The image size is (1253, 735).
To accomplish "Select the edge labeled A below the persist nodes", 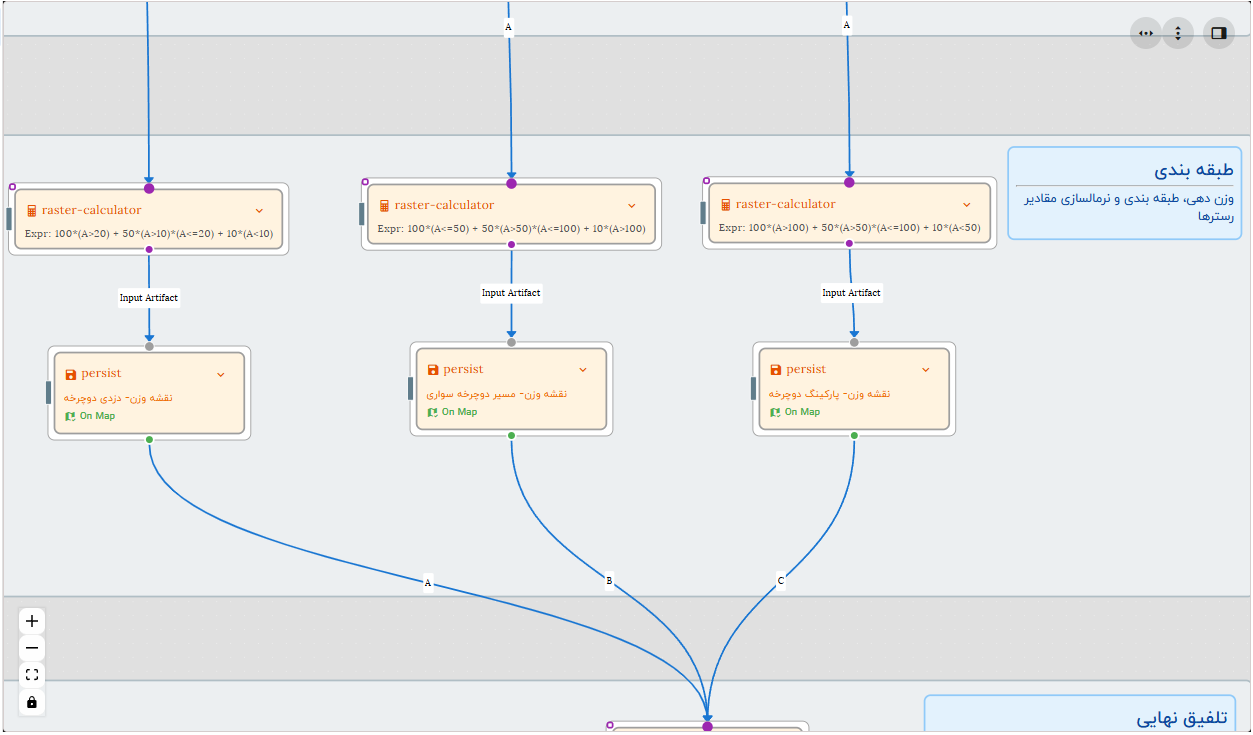I will (428, 581).
